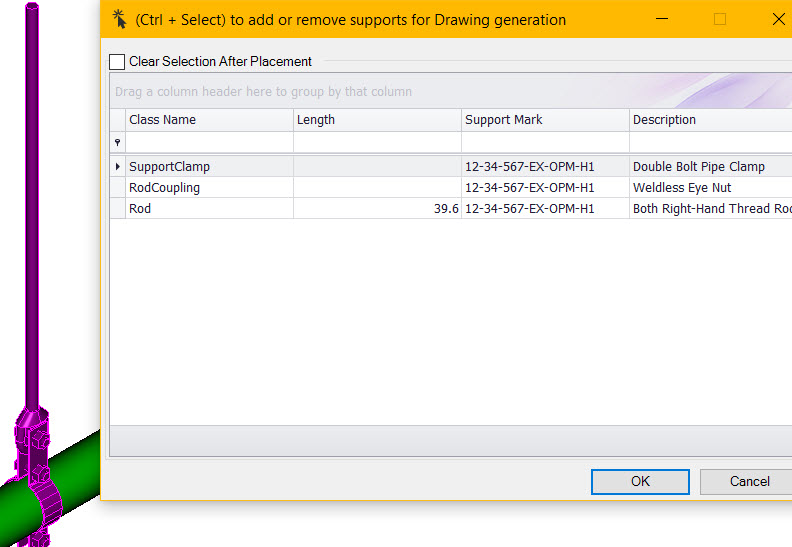Screen dimensions: 792x547
Task: Select the Rod row
Action: [x=451, y=209]
